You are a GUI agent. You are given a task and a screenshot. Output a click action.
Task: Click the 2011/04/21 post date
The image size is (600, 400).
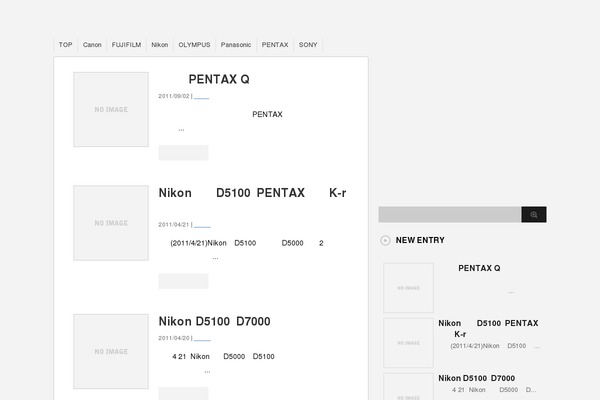[x=174, y=225]
